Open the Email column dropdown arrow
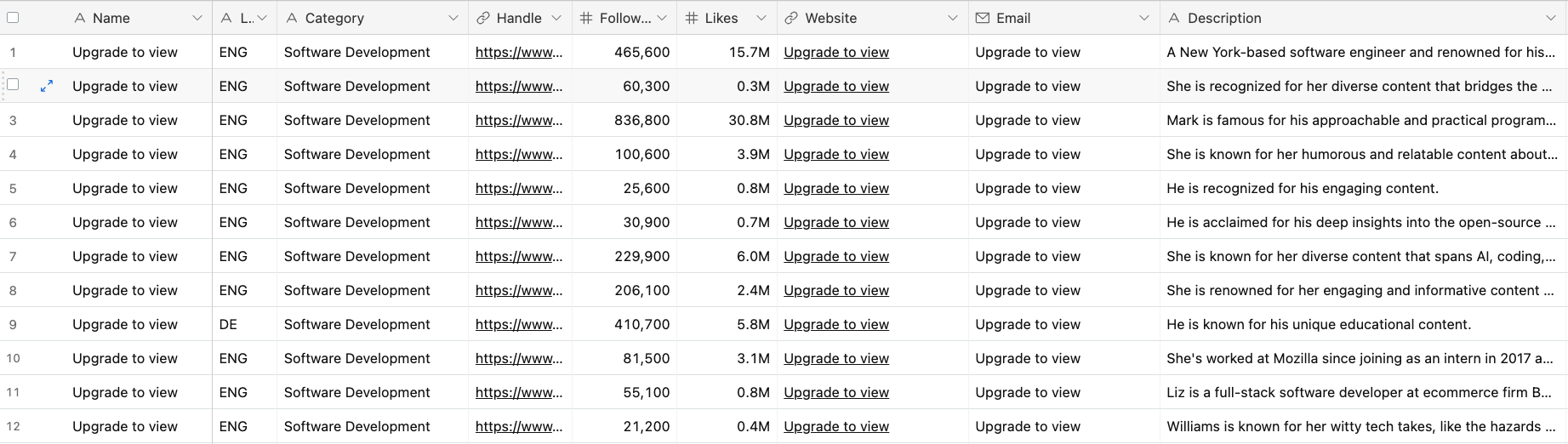 point(1144,18)
